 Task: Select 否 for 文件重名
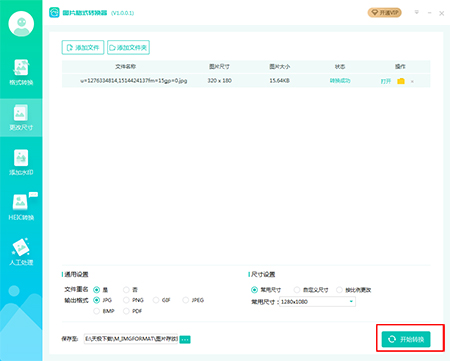(126, 289)
